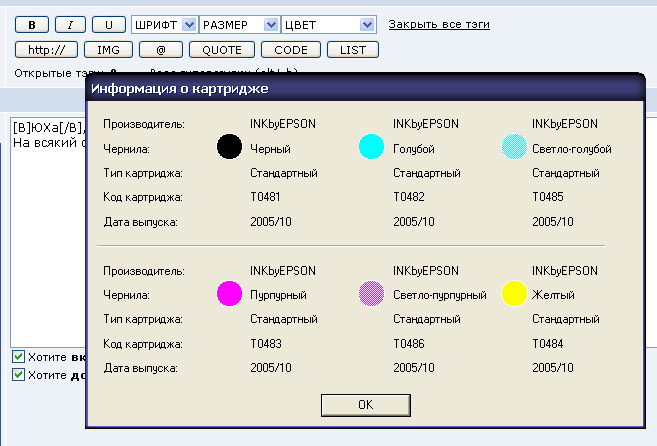The width and height of the screenshot is (657, 446).
Task: Open the РАЗМЕР size dropdown
Action: coord(240,25)
